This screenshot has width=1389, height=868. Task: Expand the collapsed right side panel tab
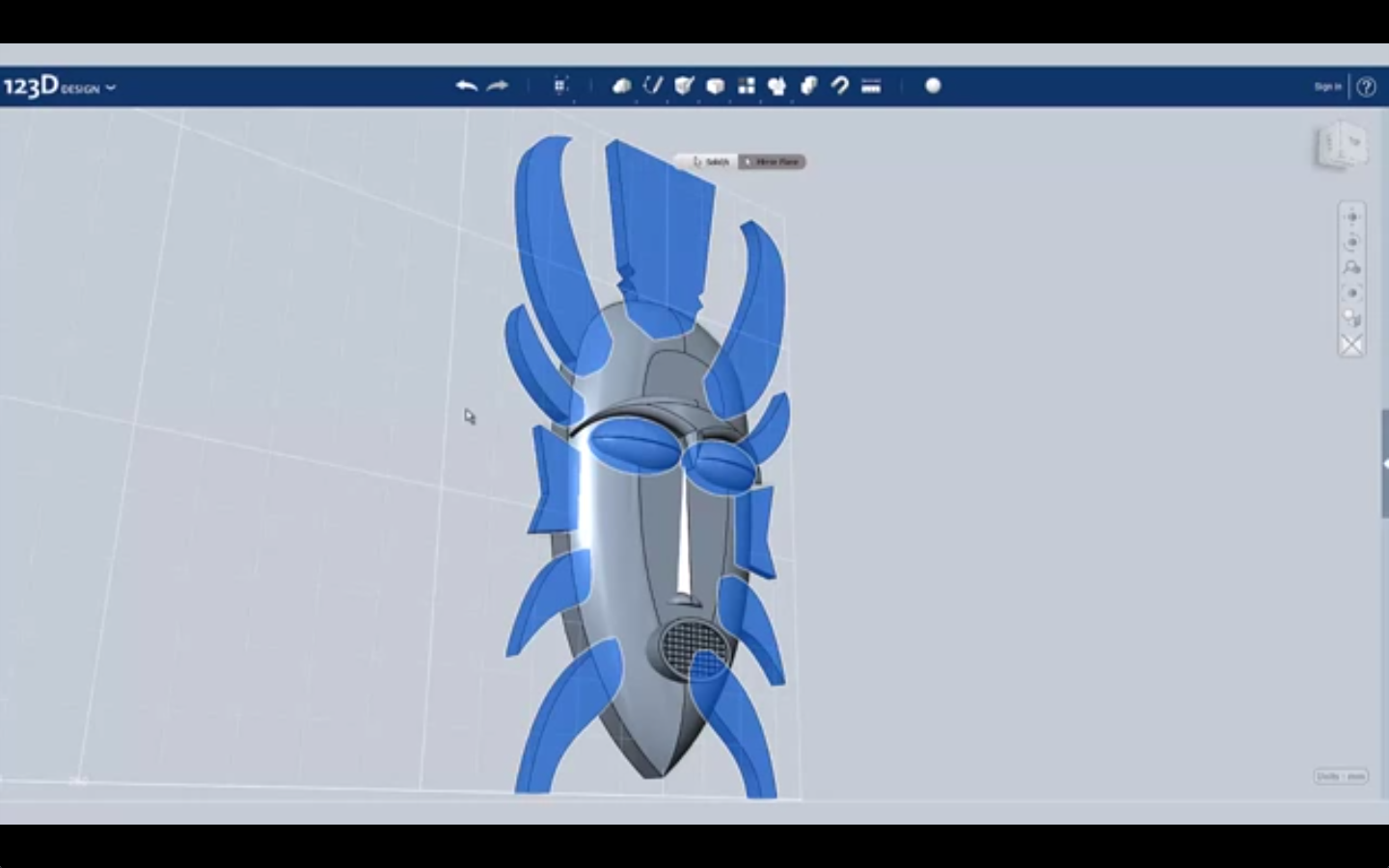pos(1384,464)
